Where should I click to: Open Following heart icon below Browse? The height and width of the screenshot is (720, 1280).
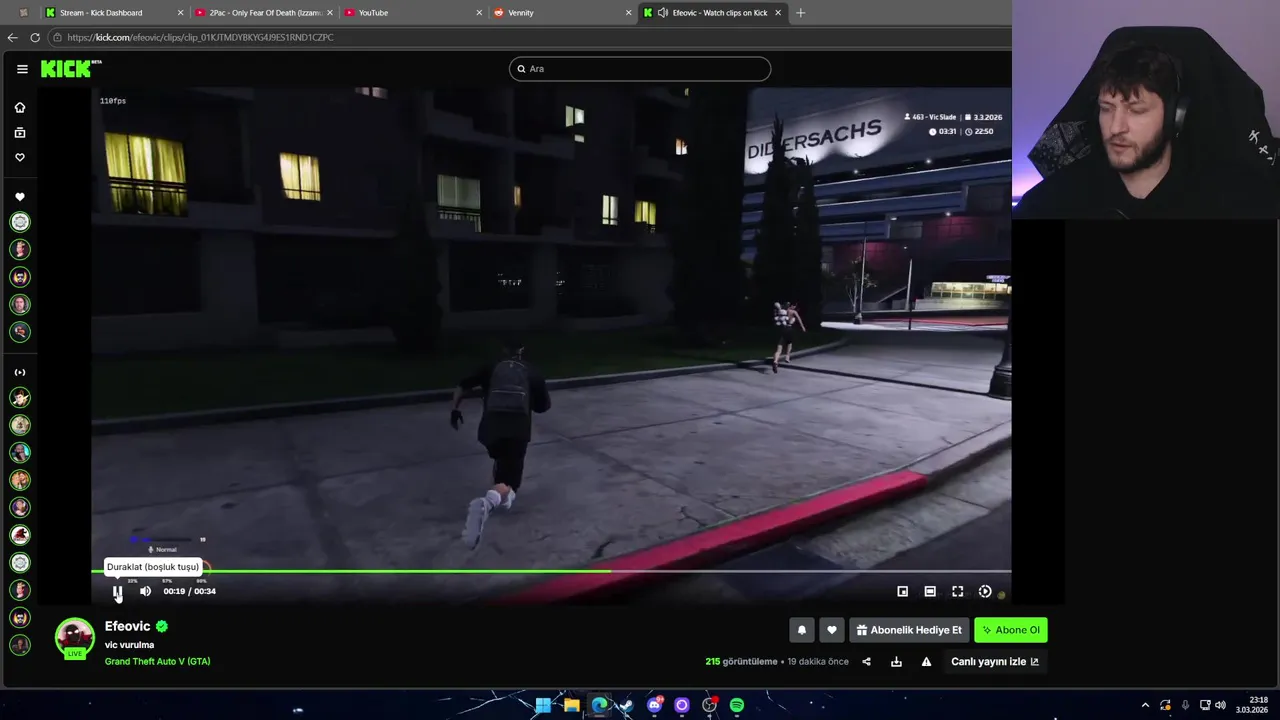19,157
